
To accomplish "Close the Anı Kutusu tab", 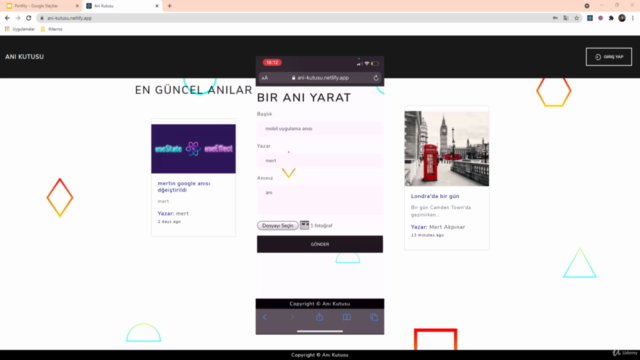I will (x=157, y=6).
